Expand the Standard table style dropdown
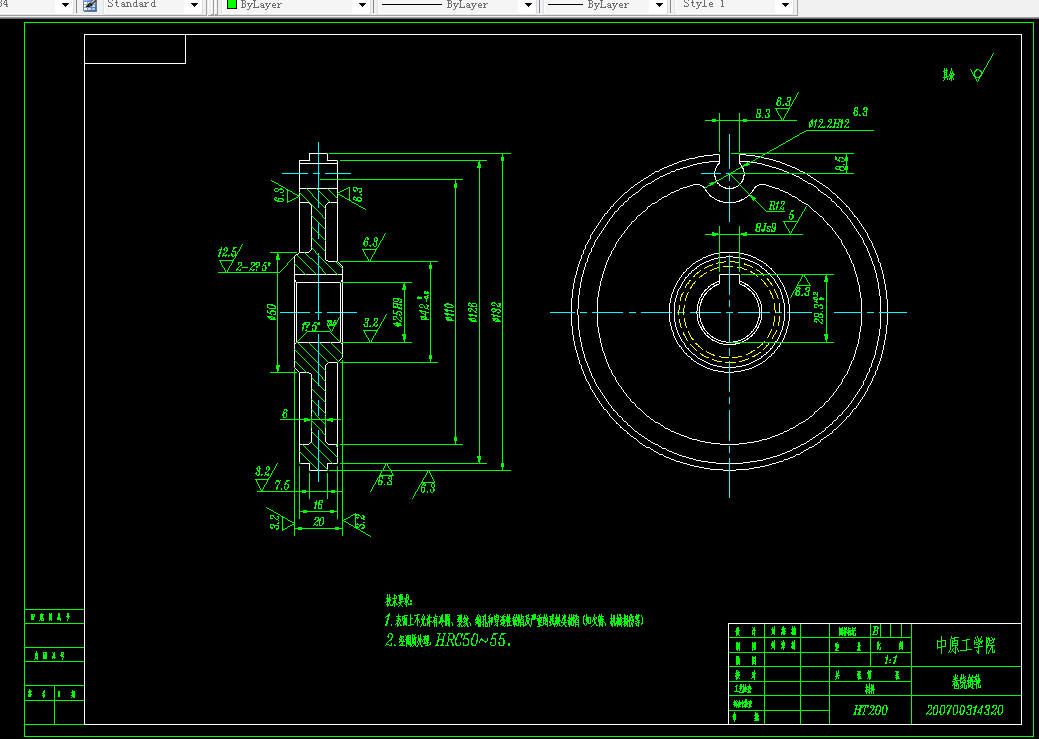1039x739 pixels. click(x=194, y=5)
